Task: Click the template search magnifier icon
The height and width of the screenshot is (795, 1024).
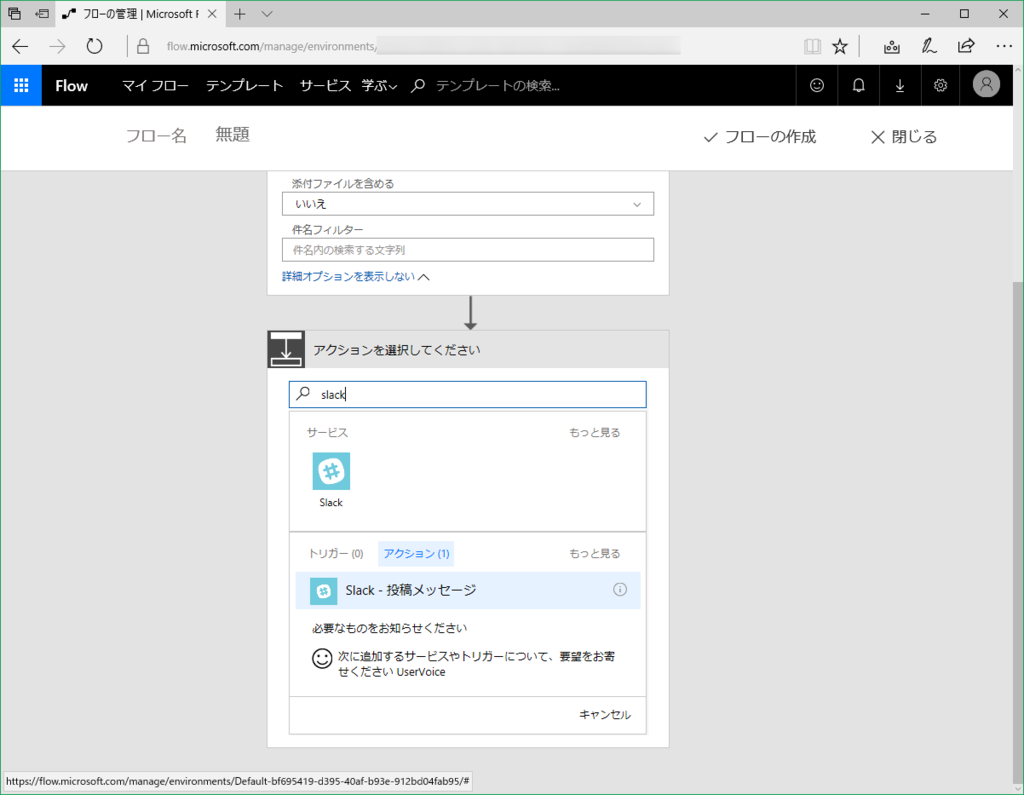Action: [418, 86]
